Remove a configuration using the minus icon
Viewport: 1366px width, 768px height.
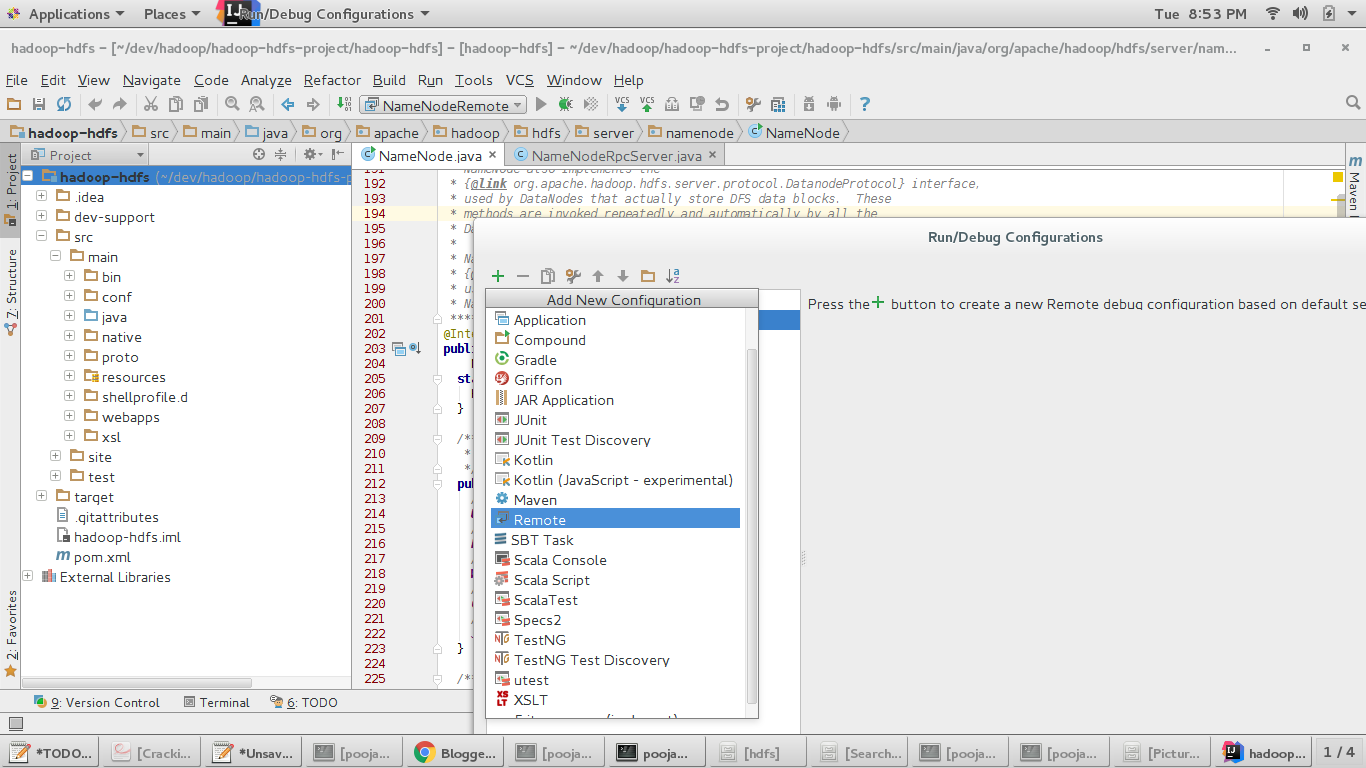pyautogui.click(x=521, y=276)
